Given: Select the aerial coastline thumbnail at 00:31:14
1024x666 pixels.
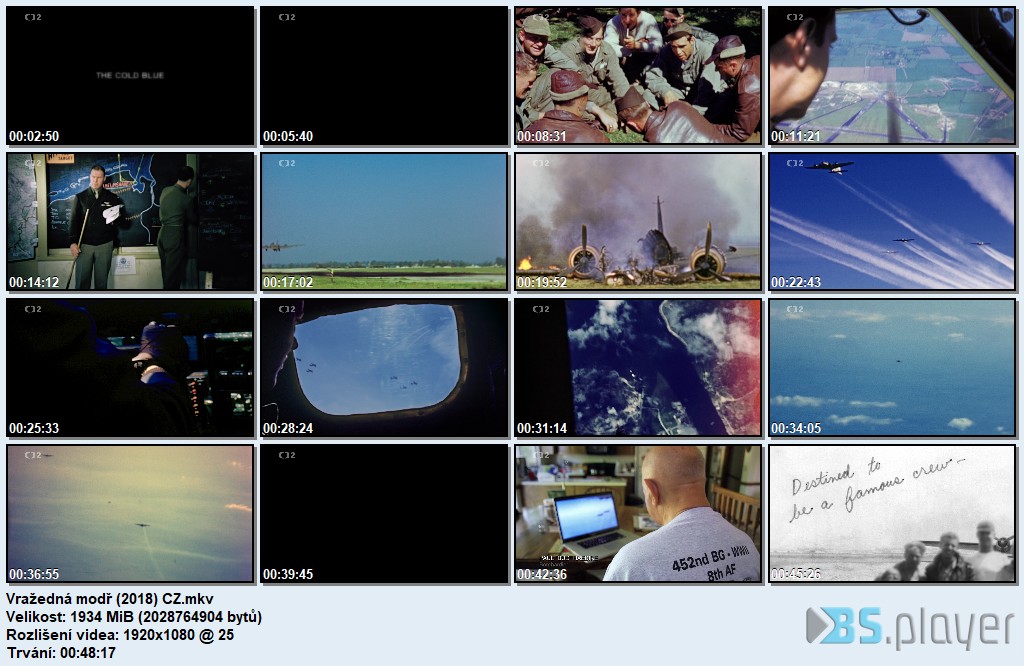Looking at the screenshot, I should [x=638, y=368].
